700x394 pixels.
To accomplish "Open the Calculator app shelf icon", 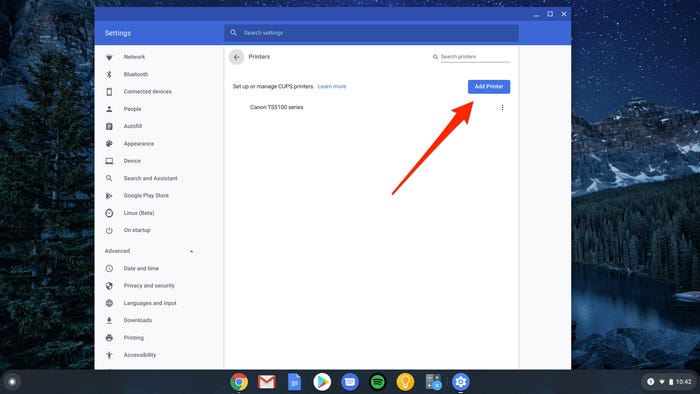I will click(x=433, y=382).
